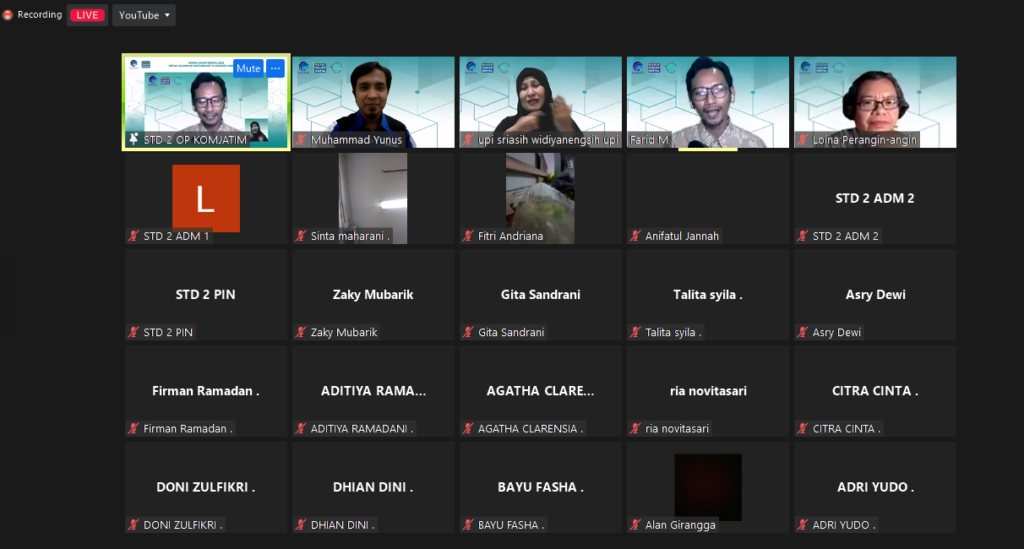Open the YouTube live stream dropdown
Image resolution: width=1024 pixels, height=549 pixels.
145,15
